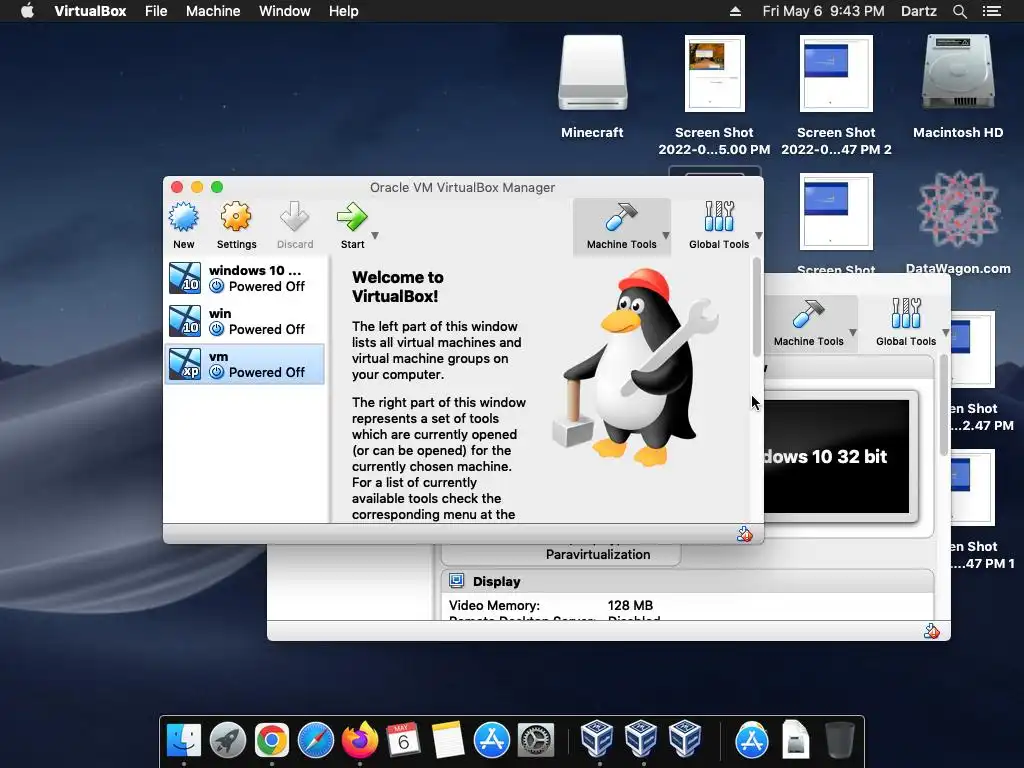Click the Windows 10 32 bit preview thumbnail
The image size is (1024, 768).
[x=837, y=456]
